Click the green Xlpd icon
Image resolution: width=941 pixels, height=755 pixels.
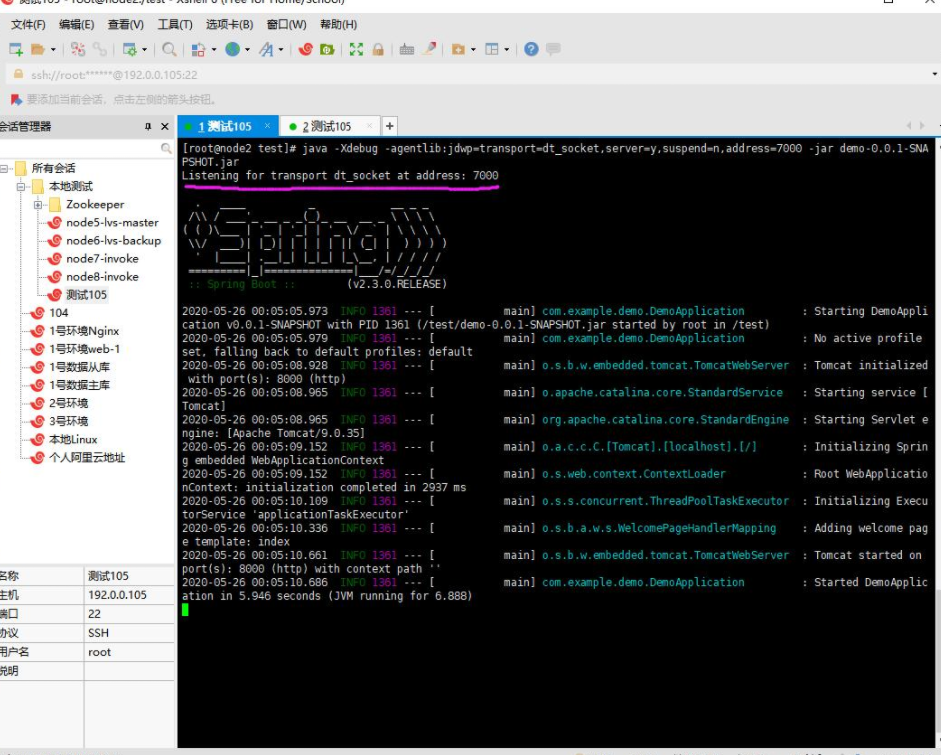[327, 49]
